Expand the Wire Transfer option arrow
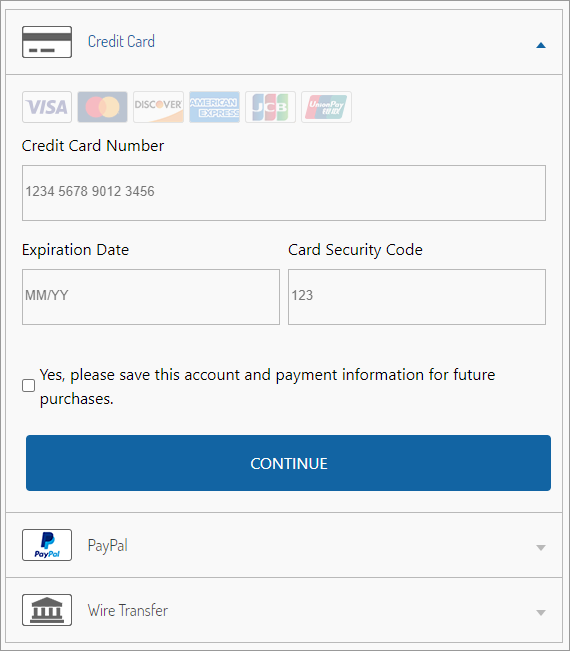Screen dimensions: 570x651 tap(541, 612)
